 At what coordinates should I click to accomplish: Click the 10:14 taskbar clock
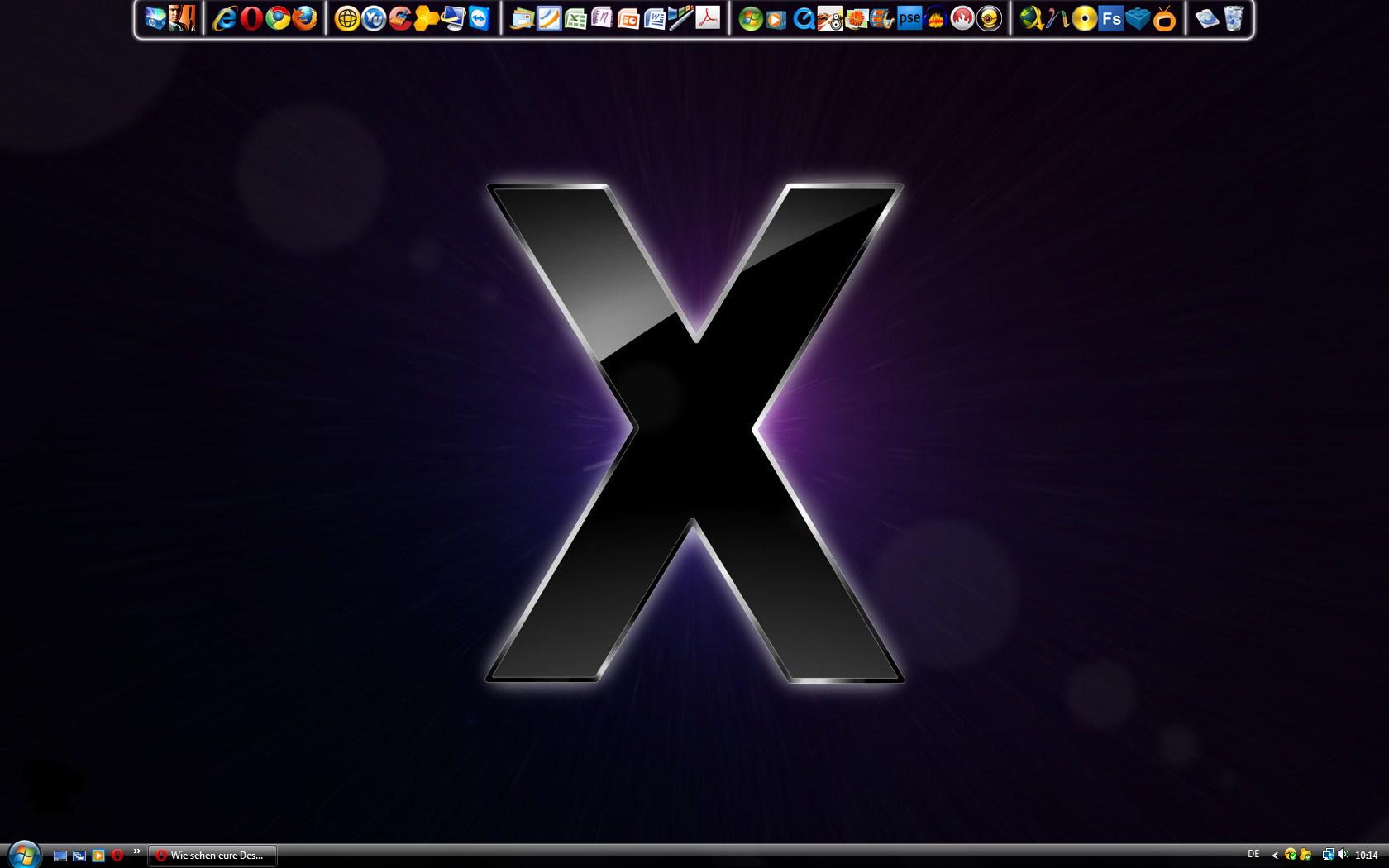click(1367, 856)
